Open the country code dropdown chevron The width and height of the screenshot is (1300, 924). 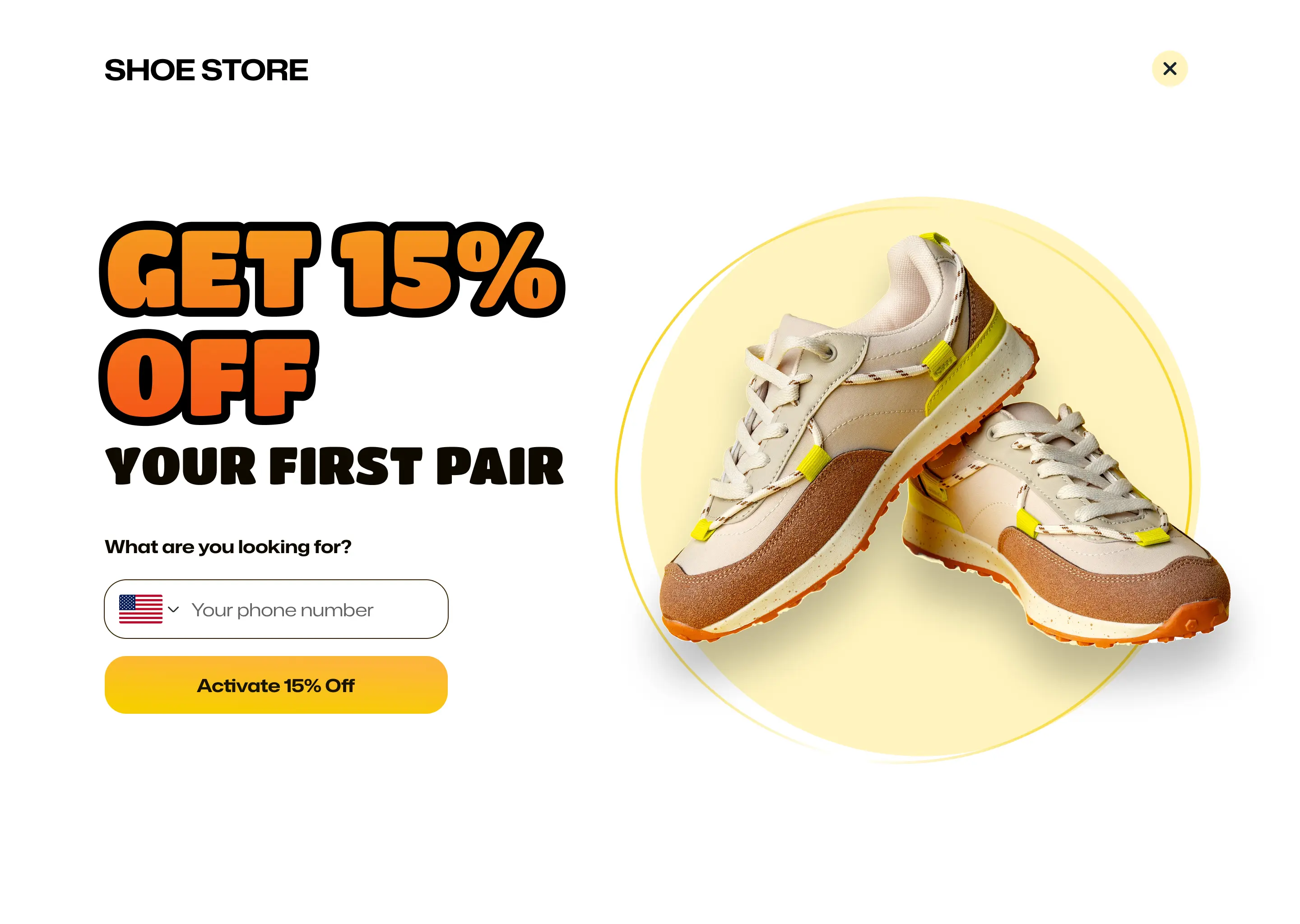pos(174,610)
